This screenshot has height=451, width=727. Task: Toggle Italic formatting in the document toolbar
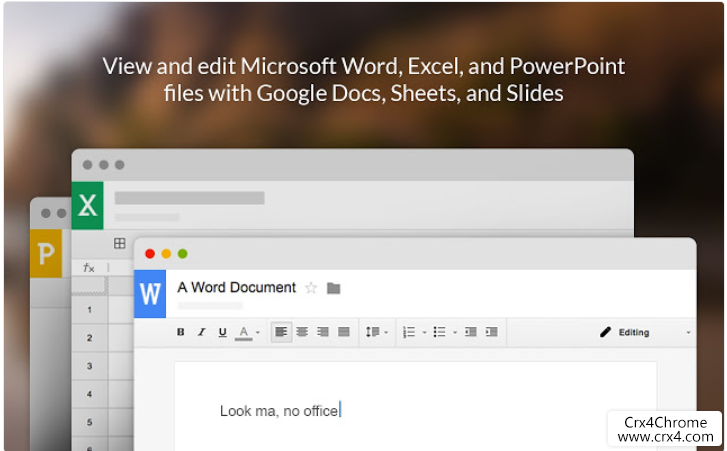pyautogui.click(x=202, y=332)
